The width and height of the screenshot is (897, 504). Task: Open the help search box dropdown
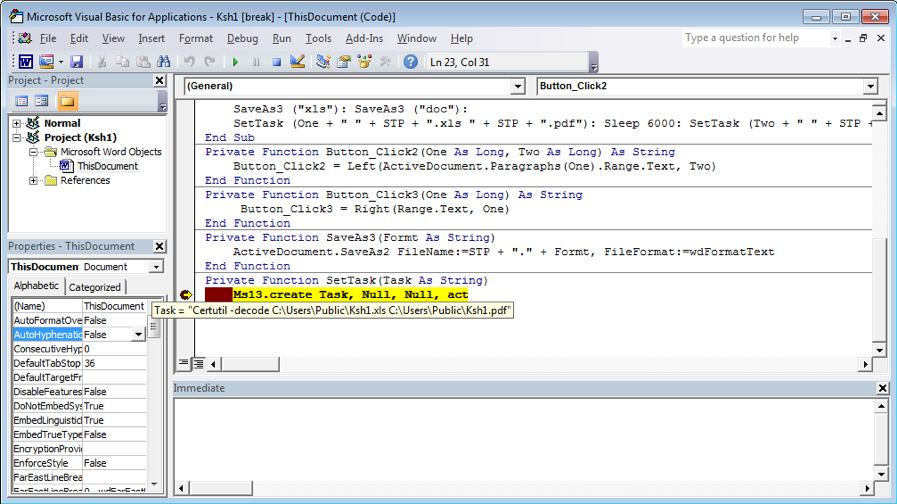click(835, 39)
